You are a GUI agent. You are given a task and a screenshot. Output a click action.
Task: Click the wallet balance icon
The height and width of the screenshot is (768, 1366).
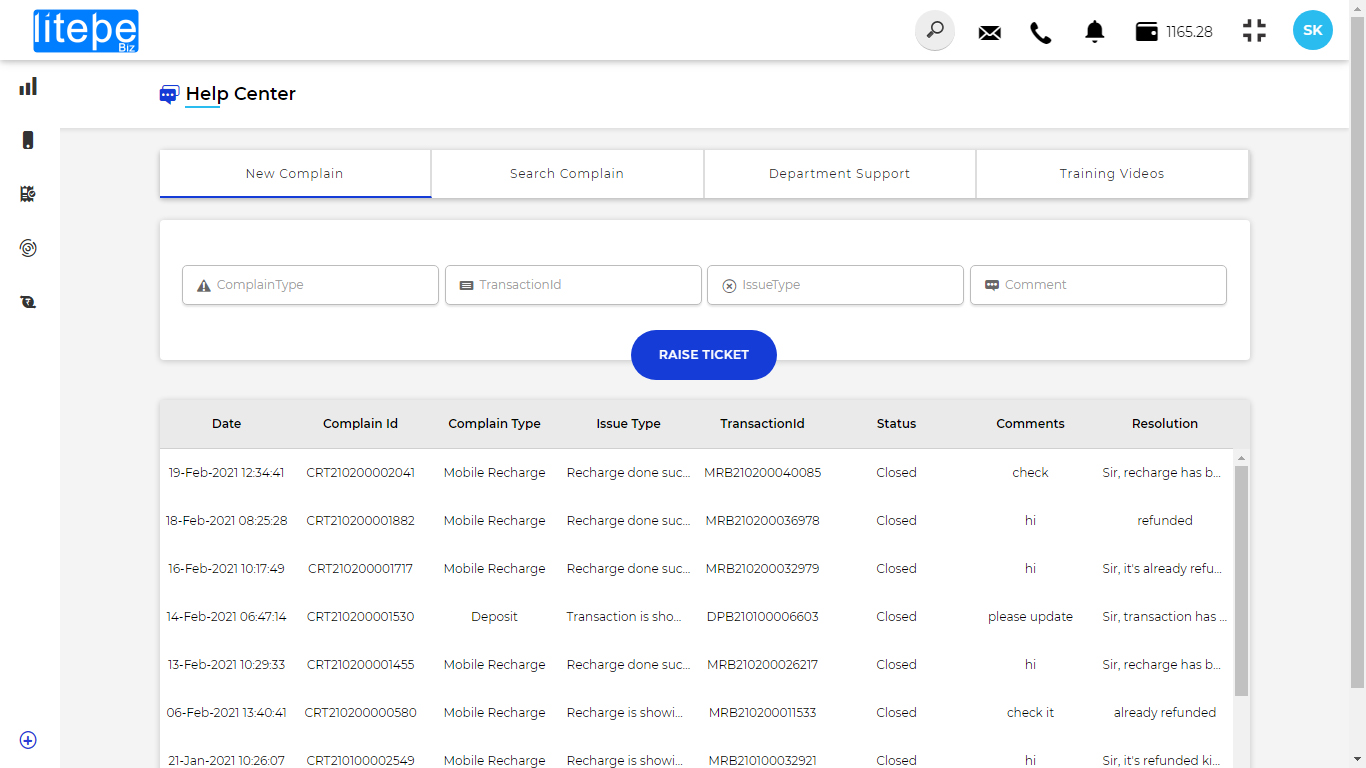[x=1147, y=32]
